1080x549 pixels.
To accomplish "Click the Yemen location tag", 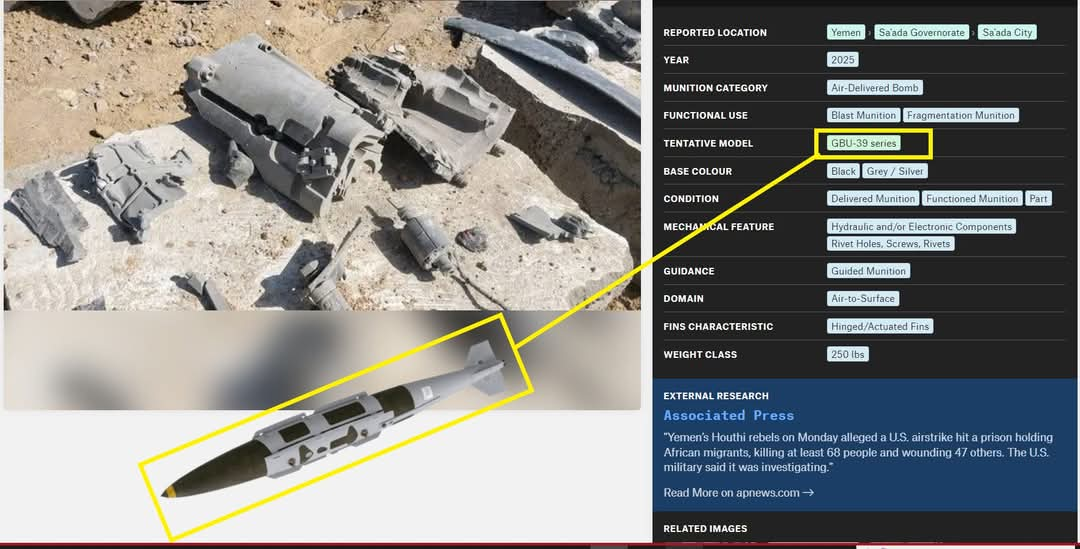I will (x=845, y=32).
